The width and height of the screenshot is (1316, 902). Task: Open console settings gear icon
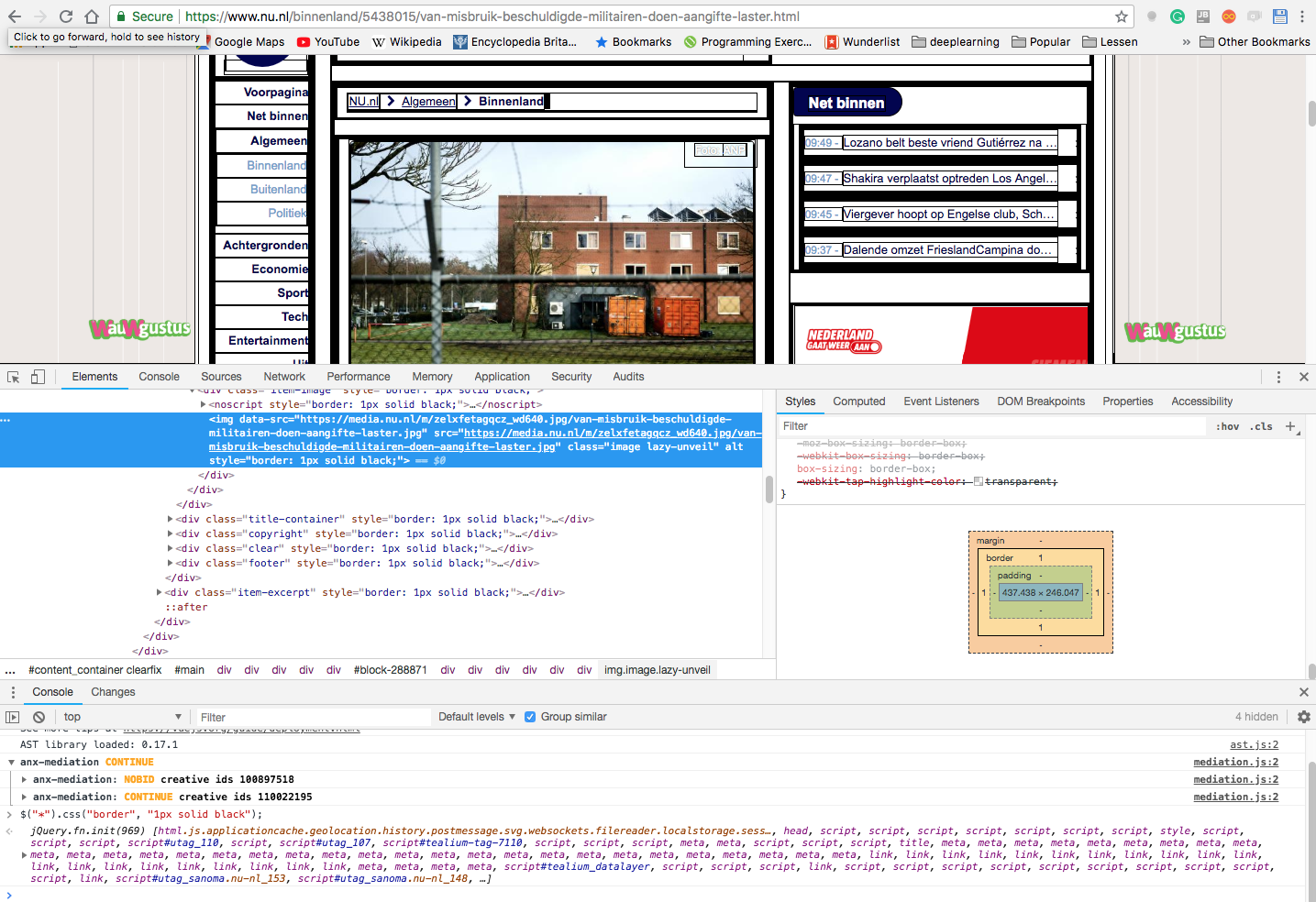point(1303,717)
